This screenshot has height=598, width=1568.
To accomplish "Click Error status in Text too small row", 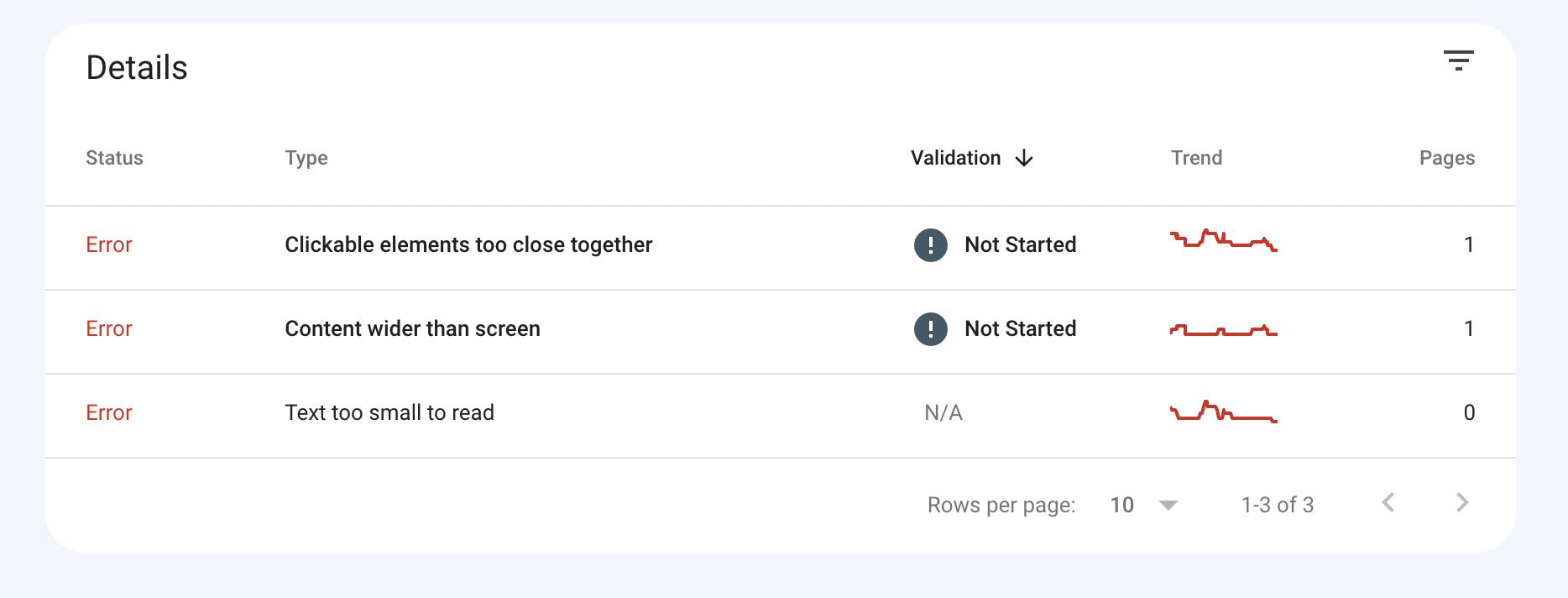I will (x=109, y=413).
